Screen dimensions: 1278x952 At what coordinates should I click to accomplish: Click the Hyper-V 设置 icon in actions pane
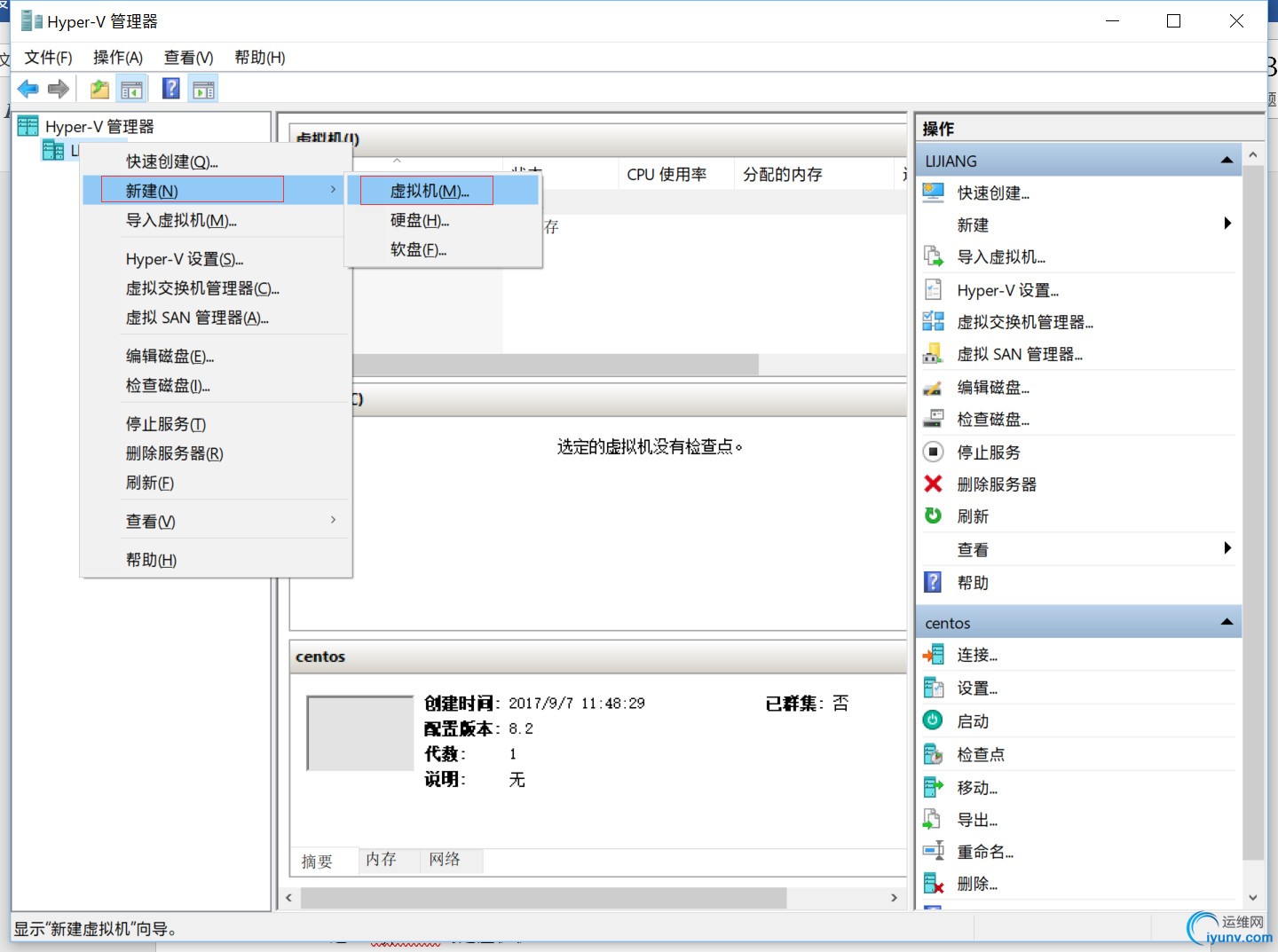(x=934, y=289)
